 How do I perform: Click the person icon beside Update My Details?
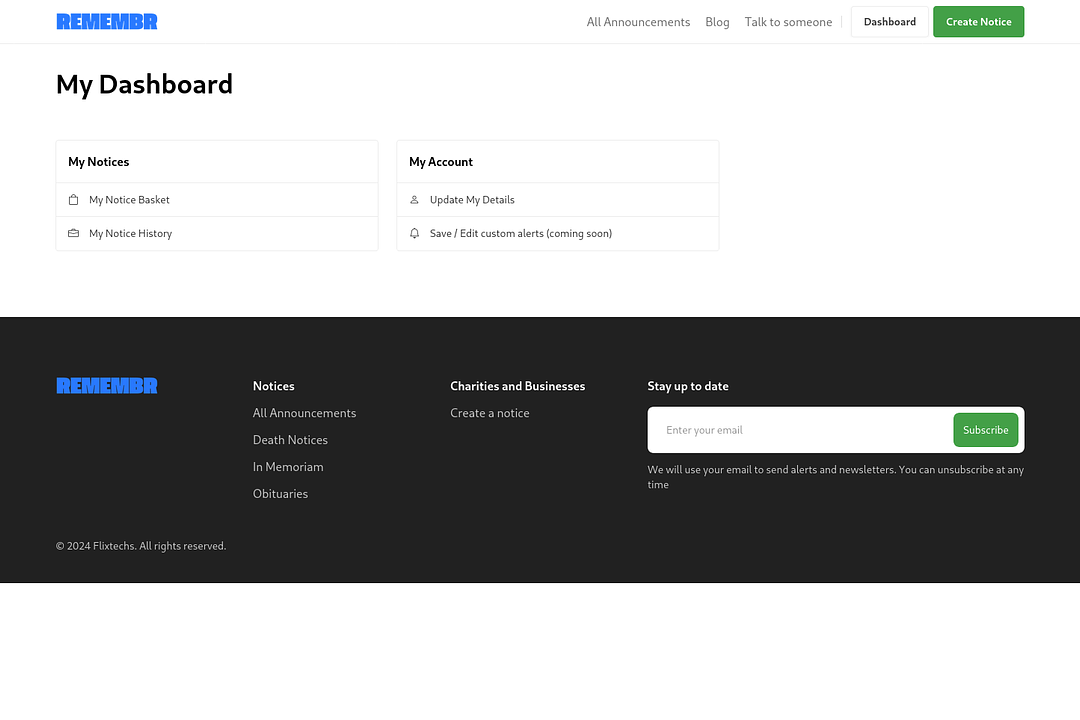click(414, 200)
